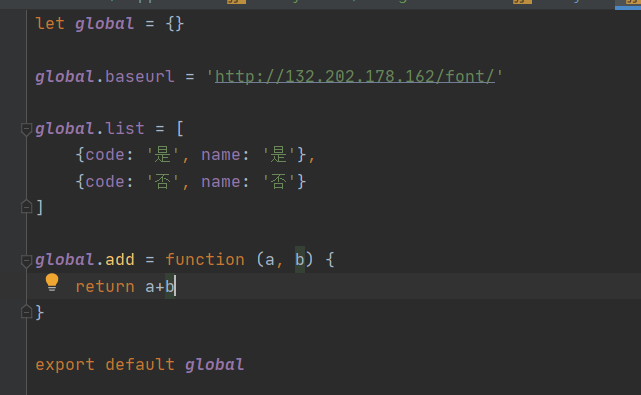Click 'a+b' expression after return
641x395 pixels.
click(160, 287)
